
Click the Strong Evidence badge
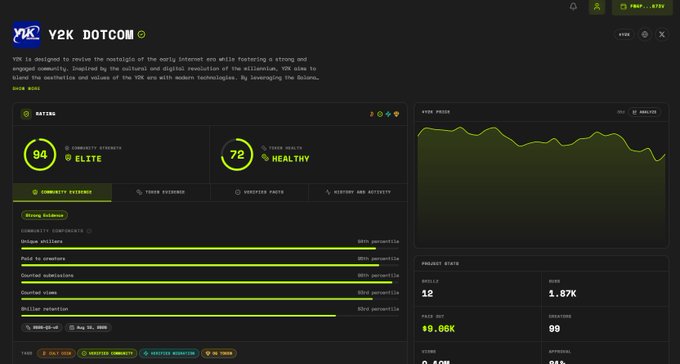coord(44,215)
